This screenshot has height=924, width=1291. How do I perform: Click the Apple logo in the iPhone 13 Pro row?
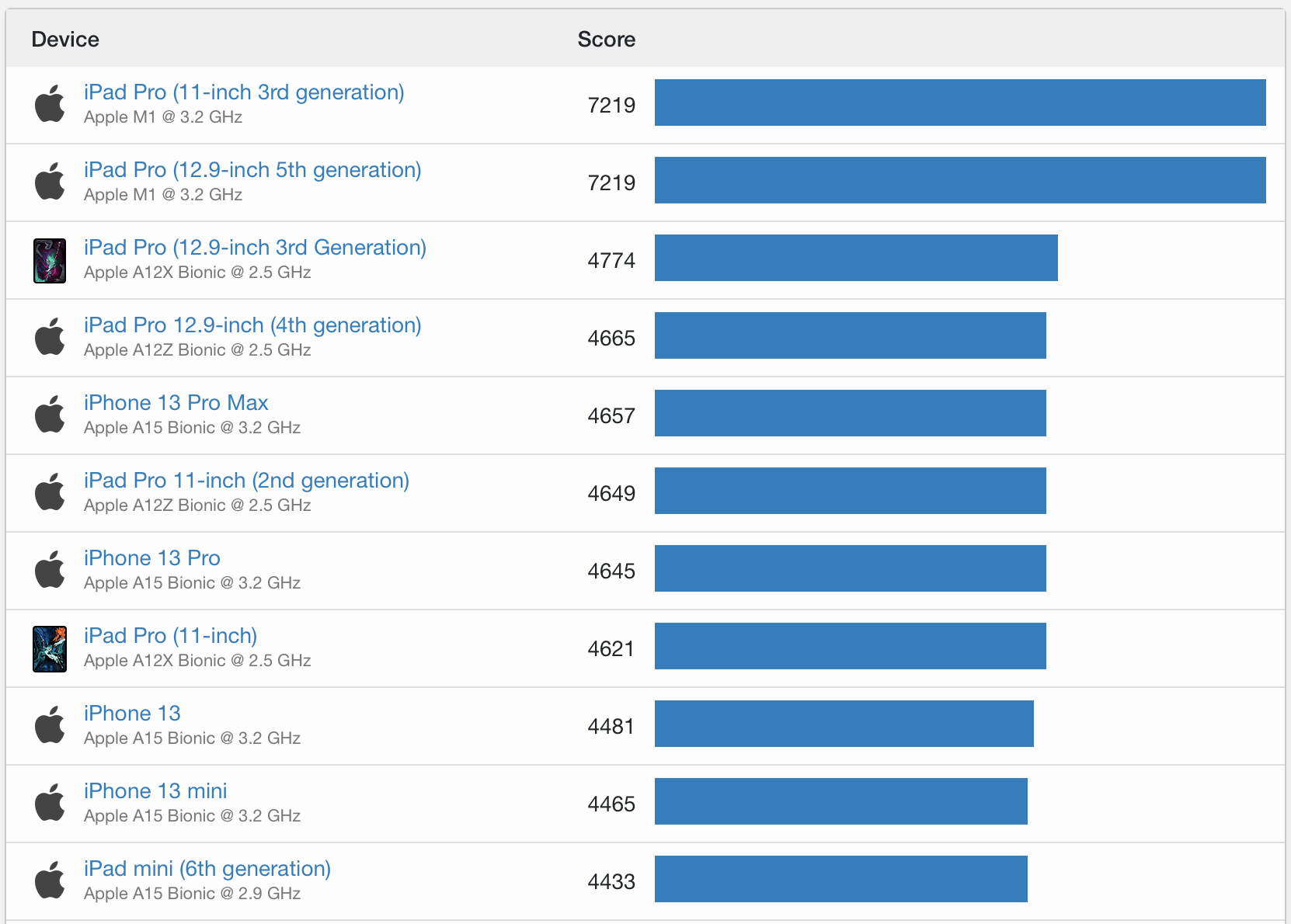click(50, 570)
